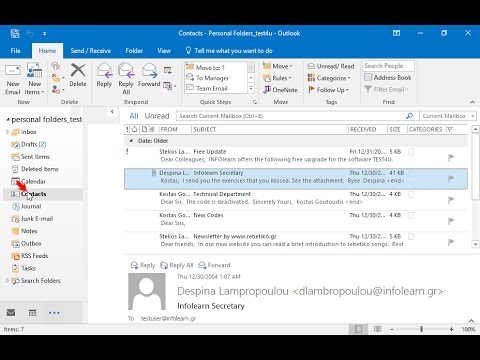480x360 pixels.
Task: Click the Team Email quick step
Action: (x=216, y=88)
